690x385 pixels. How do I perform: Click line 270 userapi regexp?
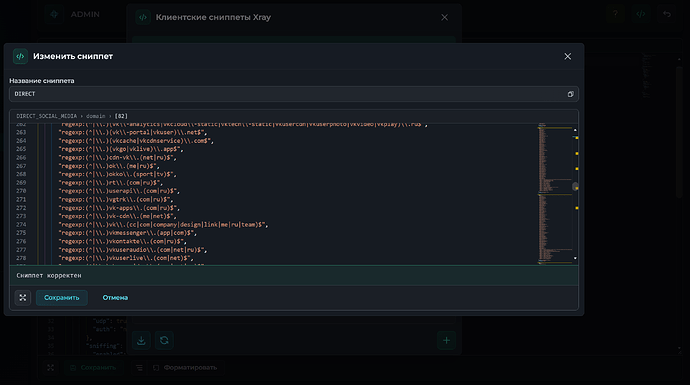coord(119,191)
